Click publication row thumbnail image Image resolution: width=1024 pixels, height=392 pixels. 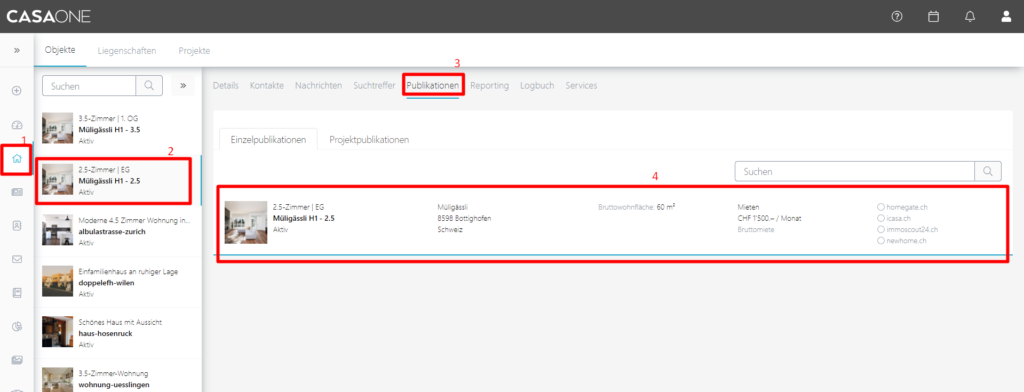(x=246, y=222)
